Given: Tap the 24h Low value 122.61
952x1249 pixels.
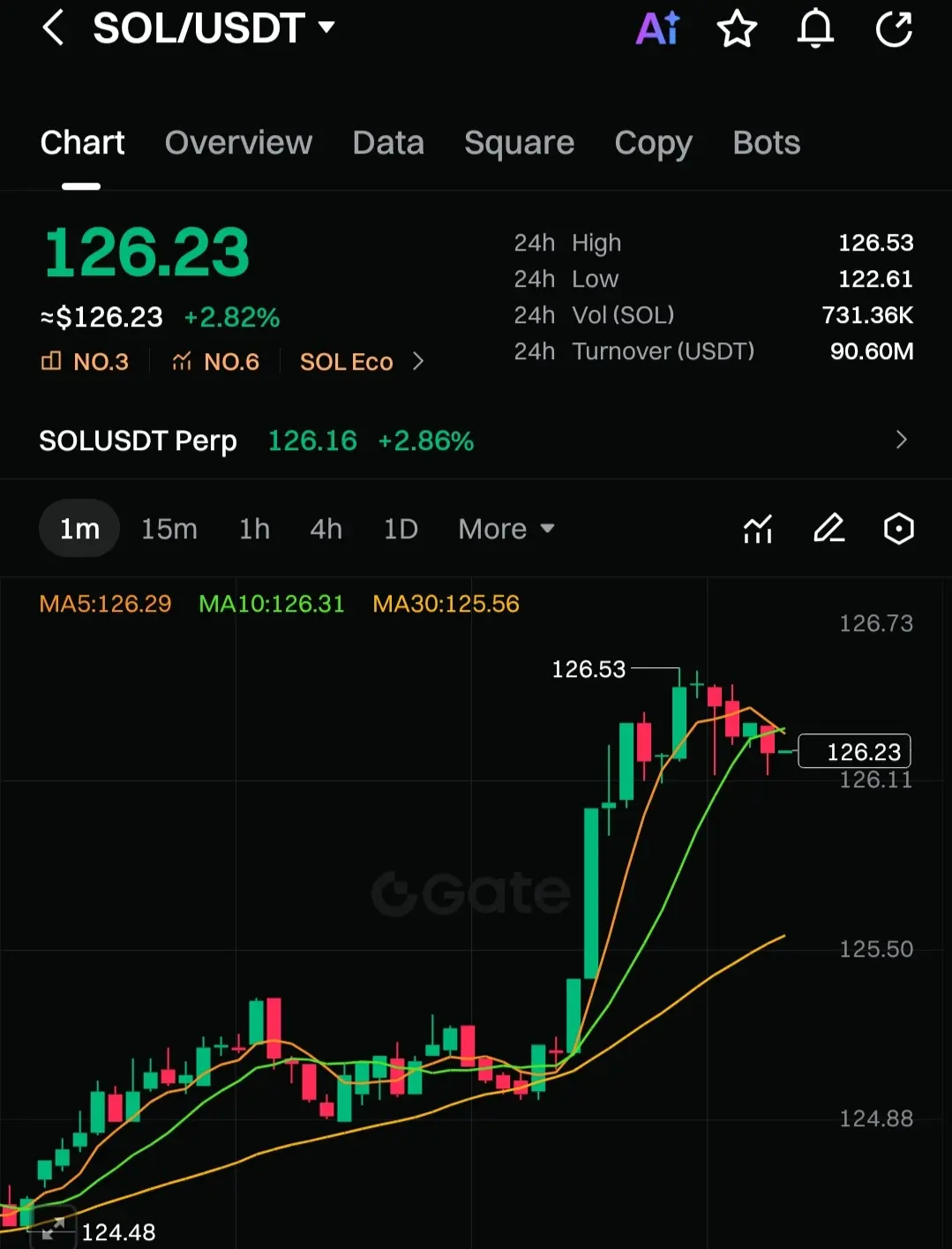Looking at the screenshot, I should coord(875,279).
